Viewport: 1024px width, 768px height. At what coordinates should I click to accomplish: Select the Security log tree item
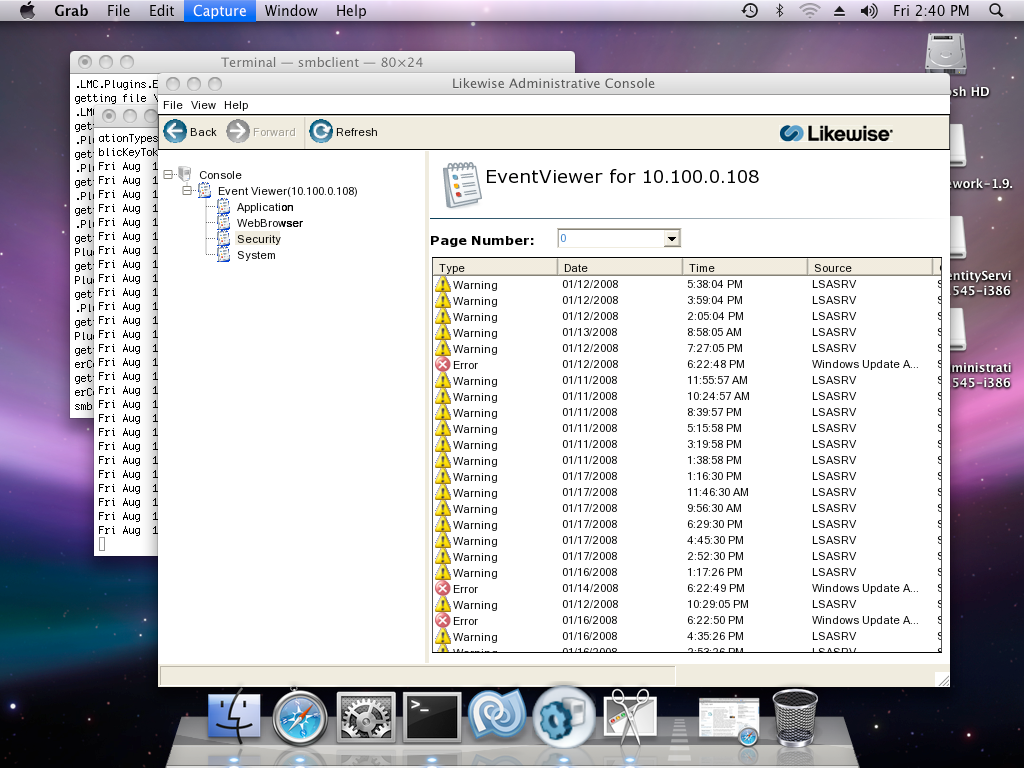click(x=258, y=239)
